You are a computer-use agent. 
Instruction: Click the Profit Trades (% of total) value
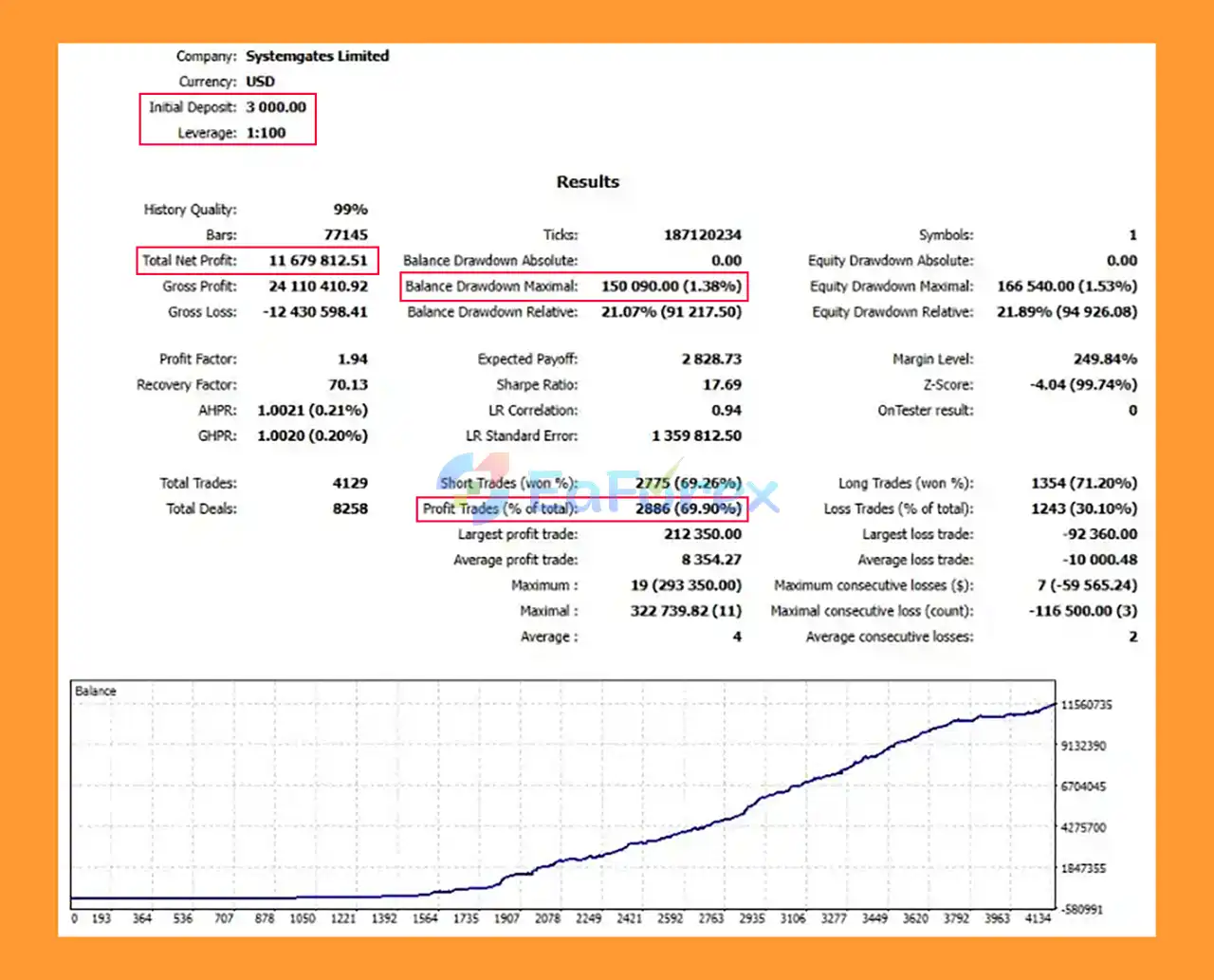(688, 508)
